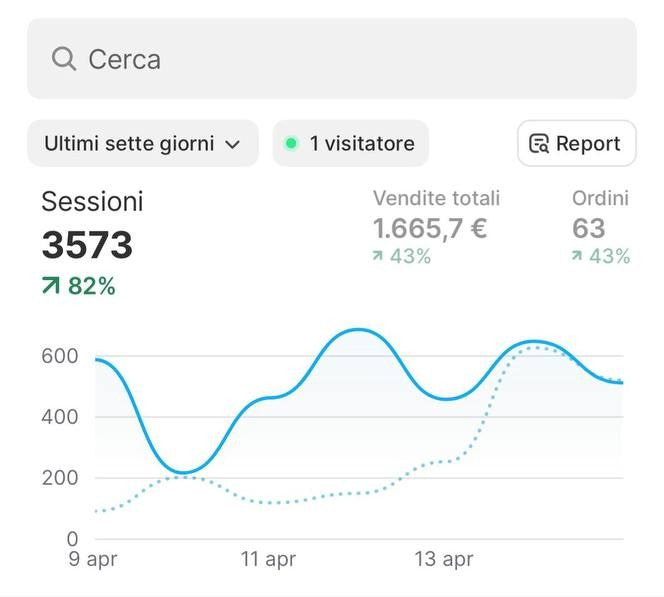The image size is (664, 597).
Task: Click the magnifying glass search icon
Action: tap(64, 59)
